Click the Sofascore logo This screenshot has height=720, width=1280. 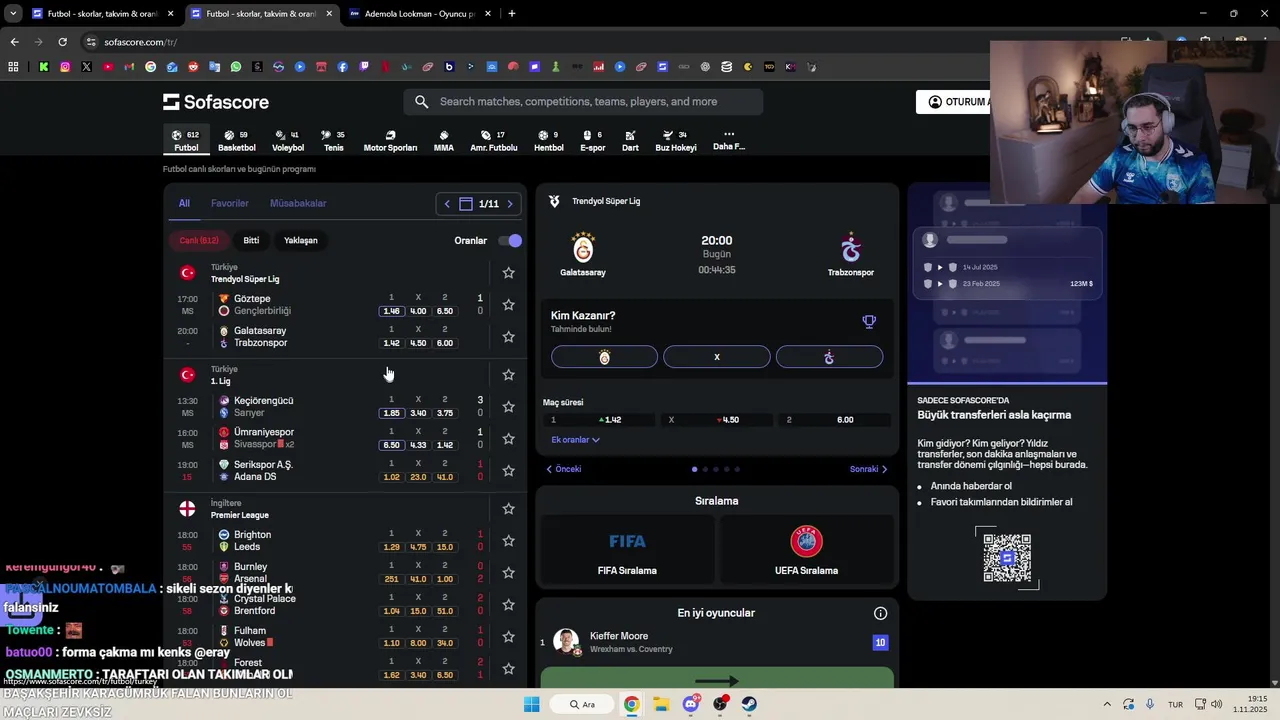pyautogui.click(x=216, y=102)
